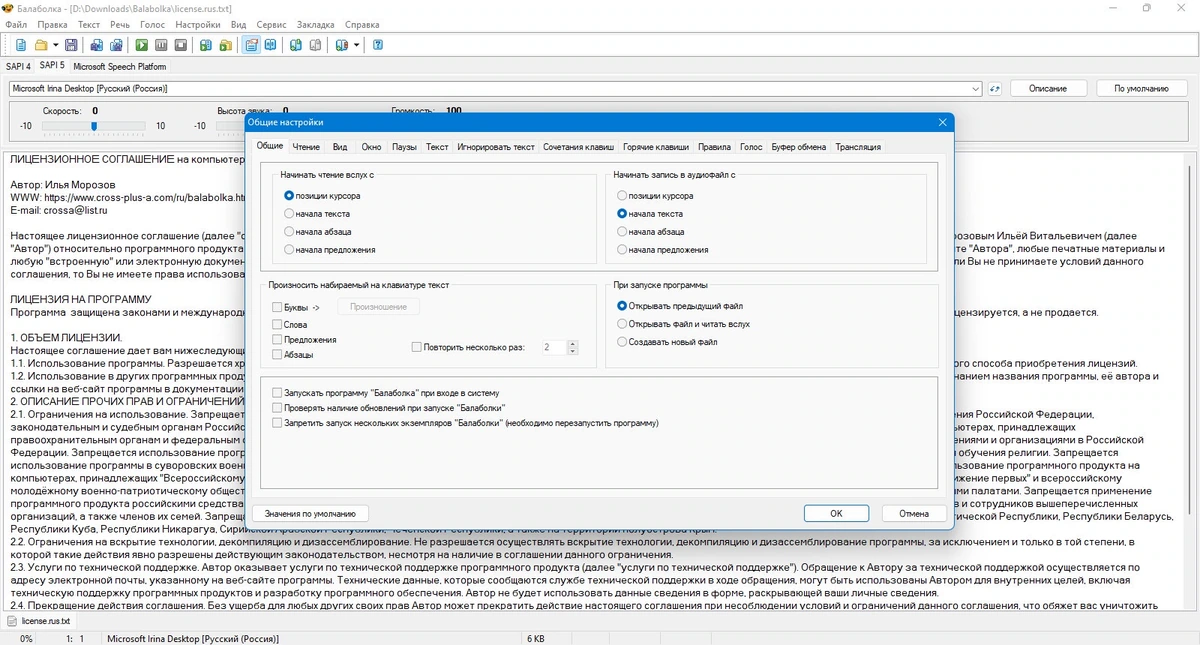Close the Общие настройки dialog with X
The height and width of the screenshot is (645, 1200).
tap(942, 122)
